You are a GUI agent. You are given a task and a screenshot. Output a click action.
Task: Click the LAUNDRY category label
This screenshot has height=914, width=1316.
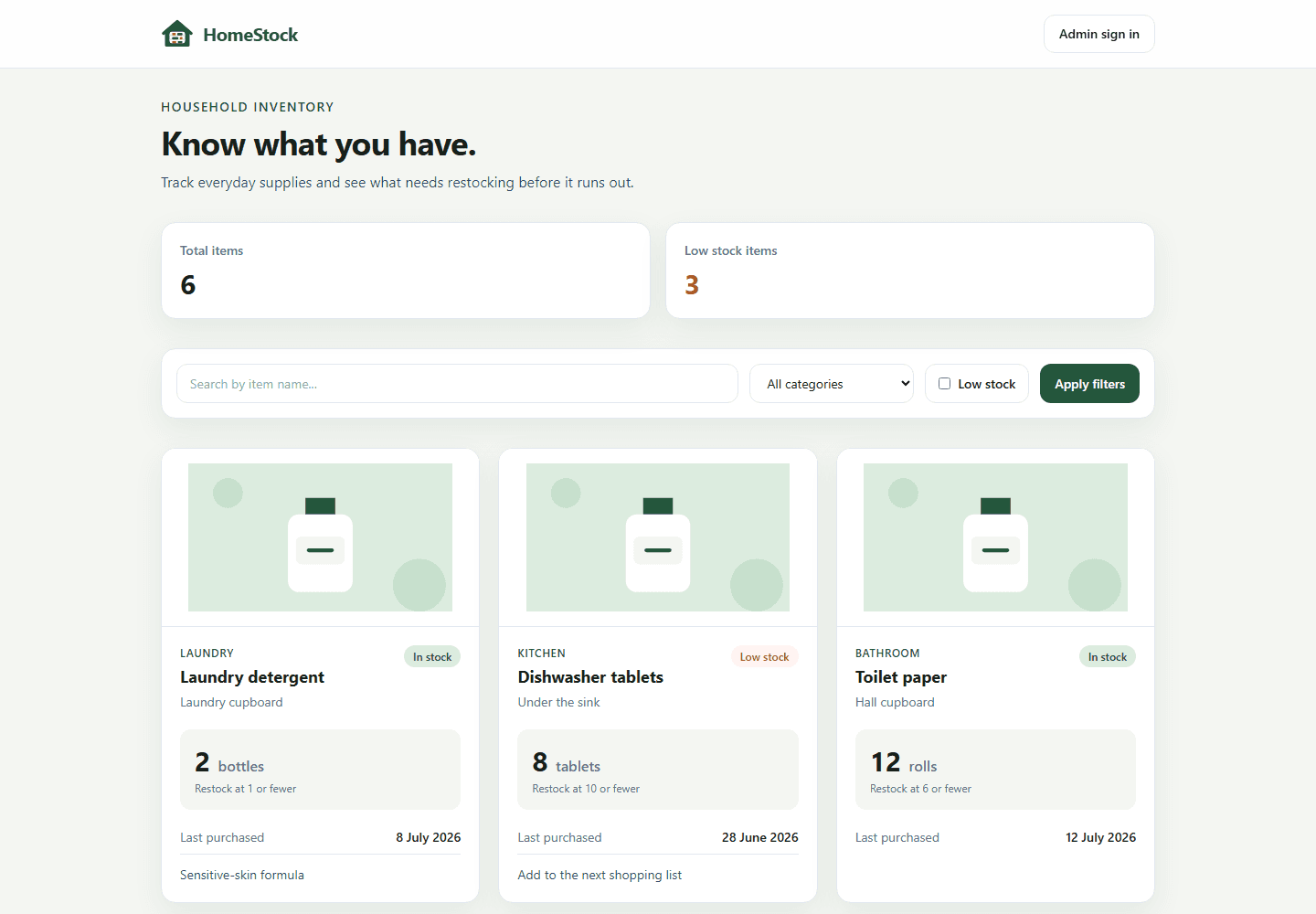[207, 654]
